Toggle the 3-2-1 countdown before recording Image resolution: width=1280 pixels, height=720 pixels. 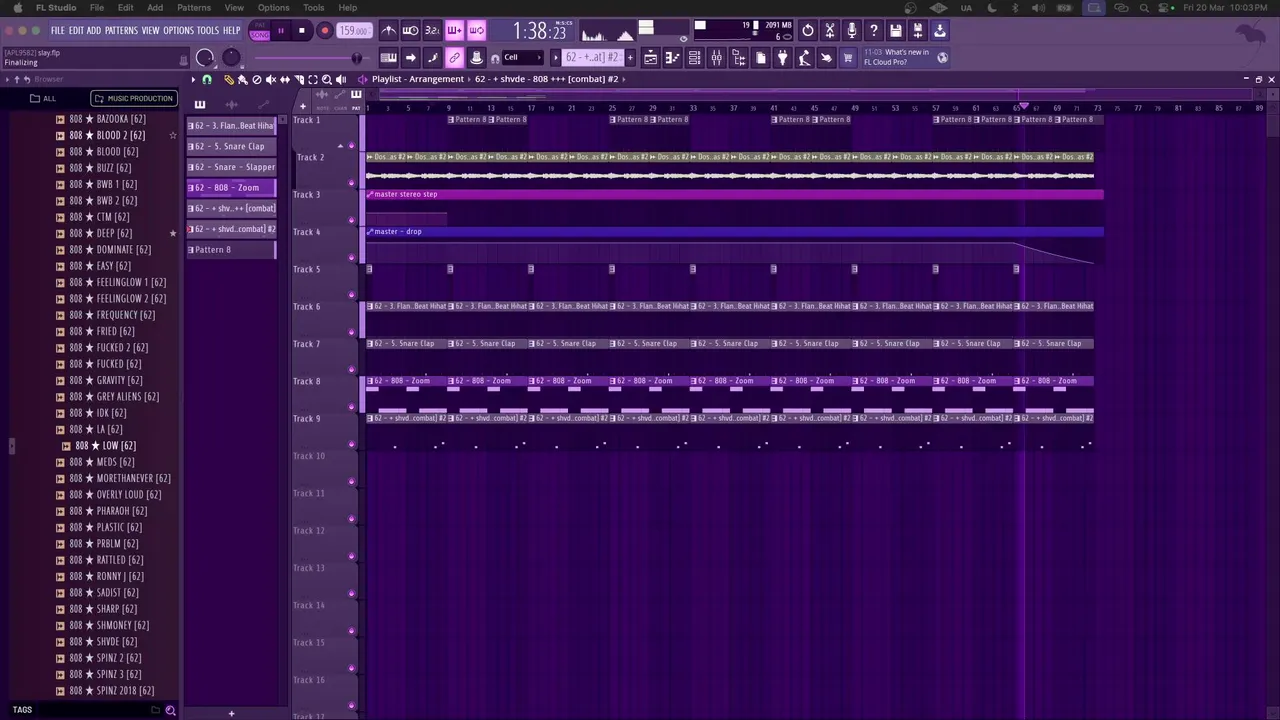(432, 31)
